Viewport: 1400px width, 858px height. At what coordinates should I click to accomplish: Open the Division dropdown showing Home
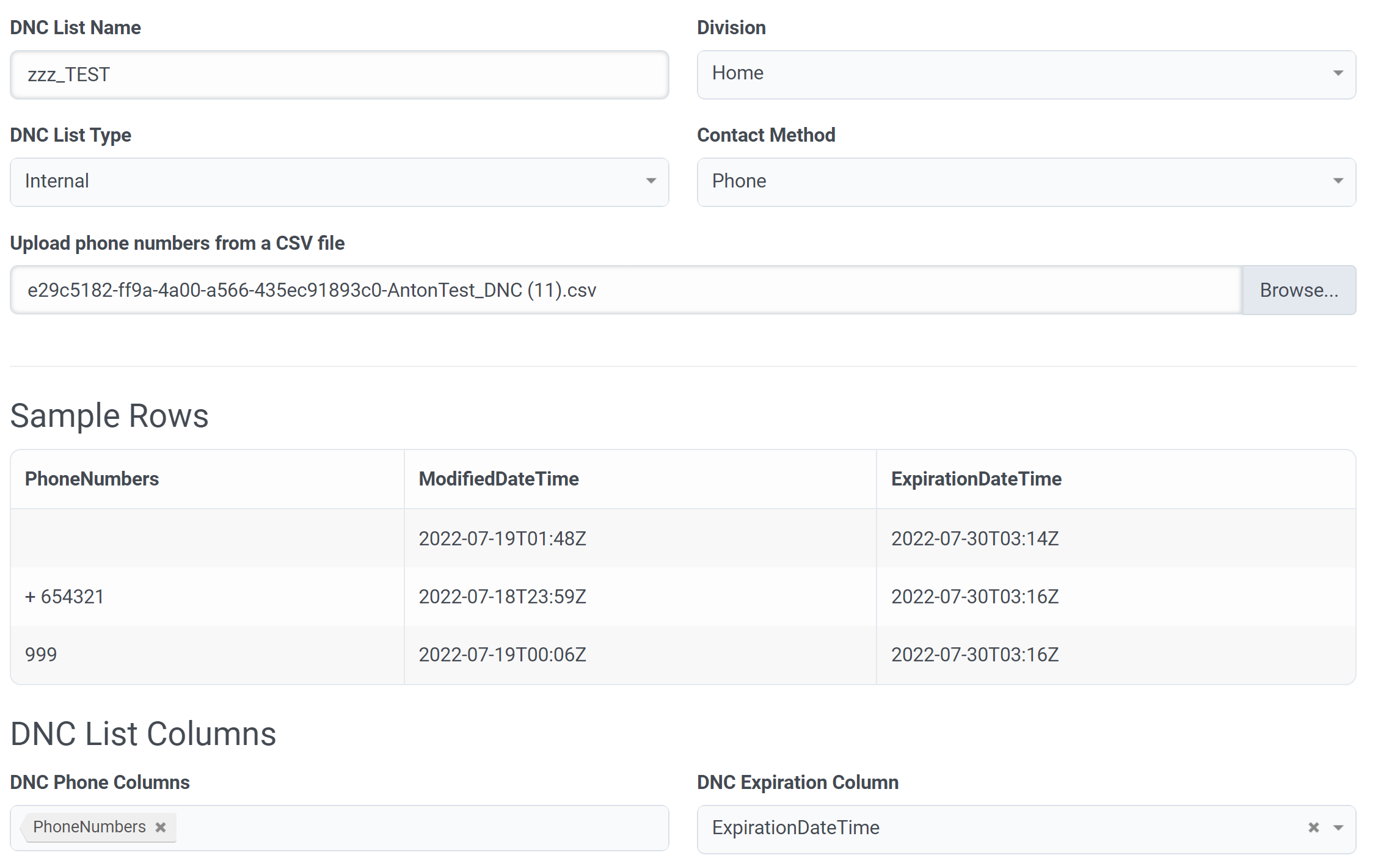coord(1026,74)
